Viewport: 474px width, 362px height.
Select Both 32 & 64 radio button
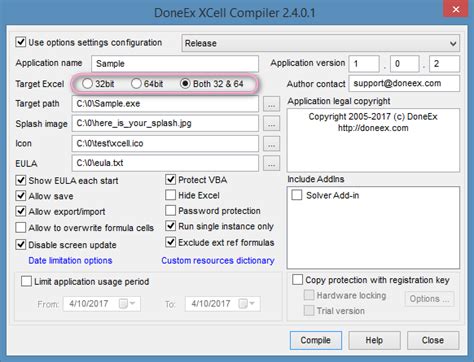click(185, 83)
